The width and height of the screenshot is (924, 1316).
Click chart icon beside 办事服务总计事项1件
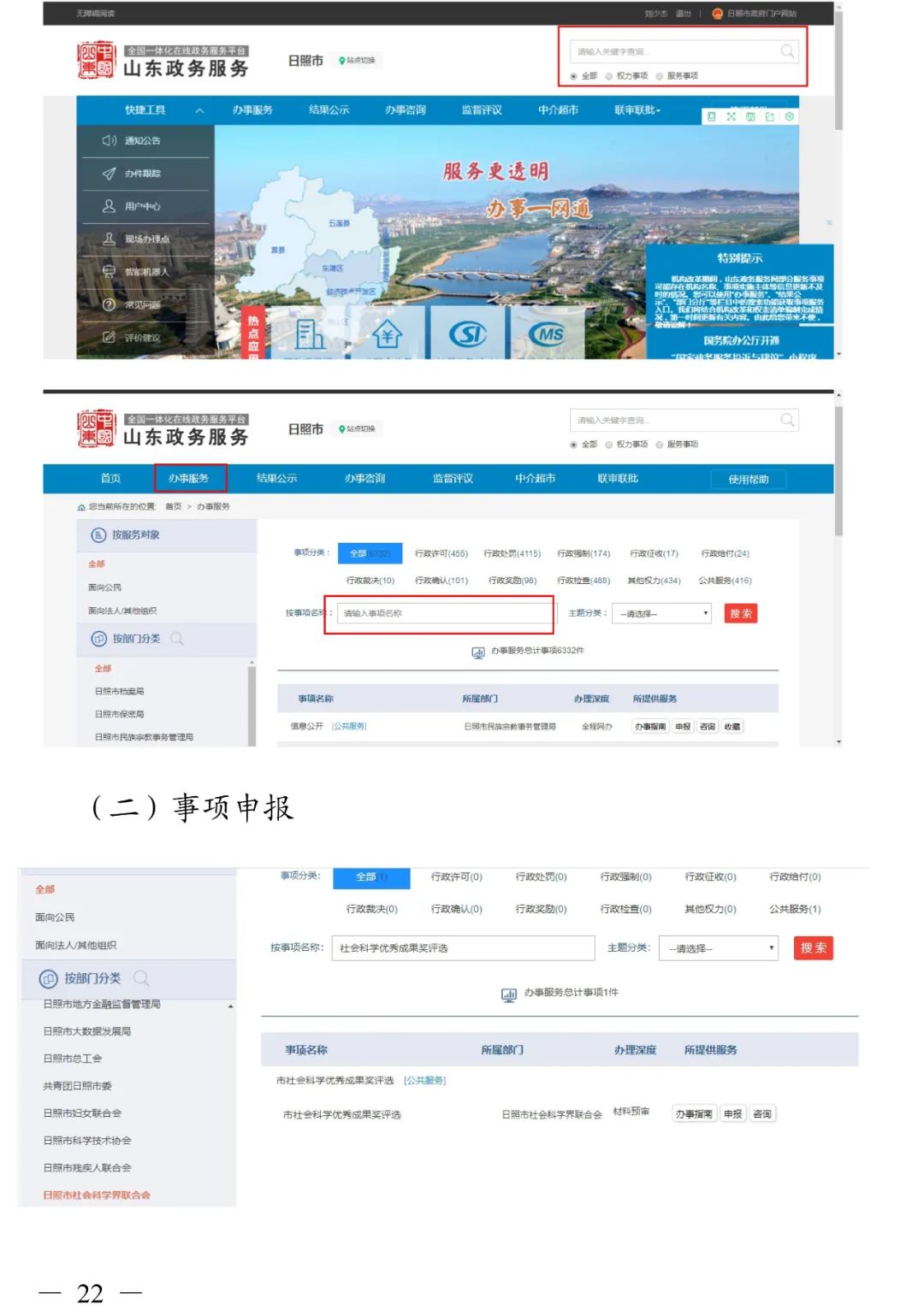point(509,994)
